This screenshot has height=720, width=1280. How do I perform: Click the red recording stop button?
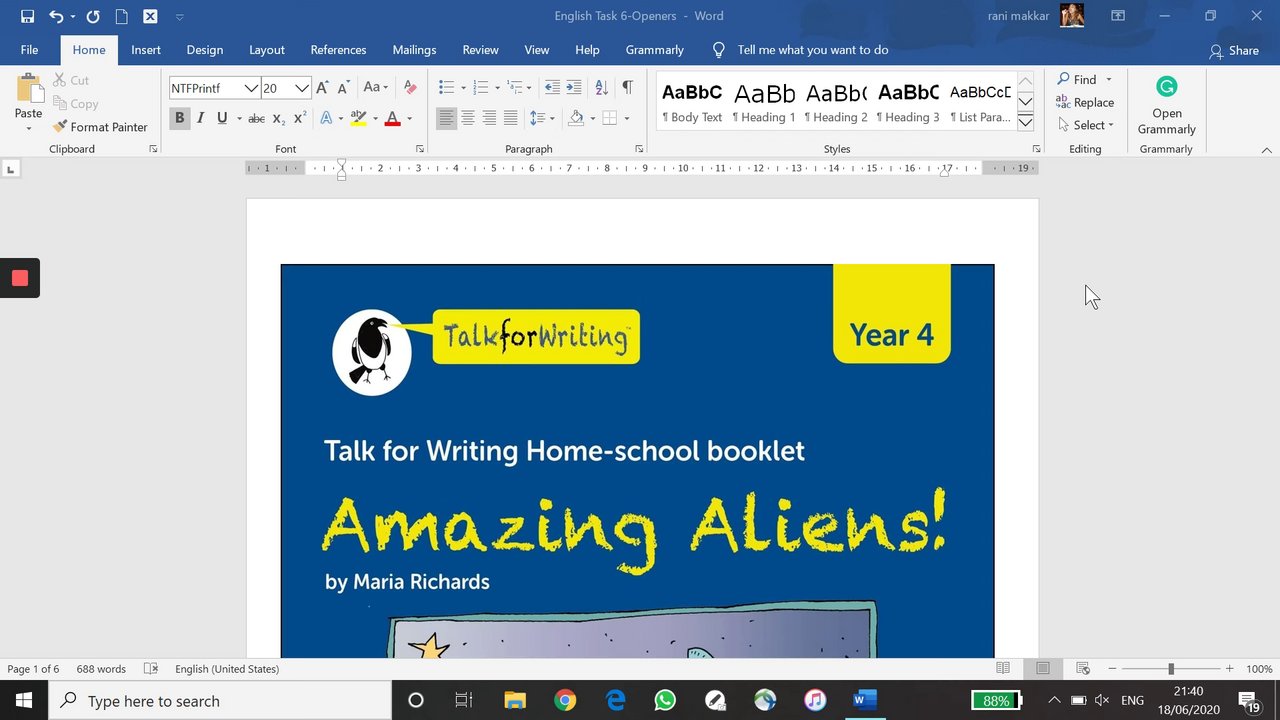20,278
